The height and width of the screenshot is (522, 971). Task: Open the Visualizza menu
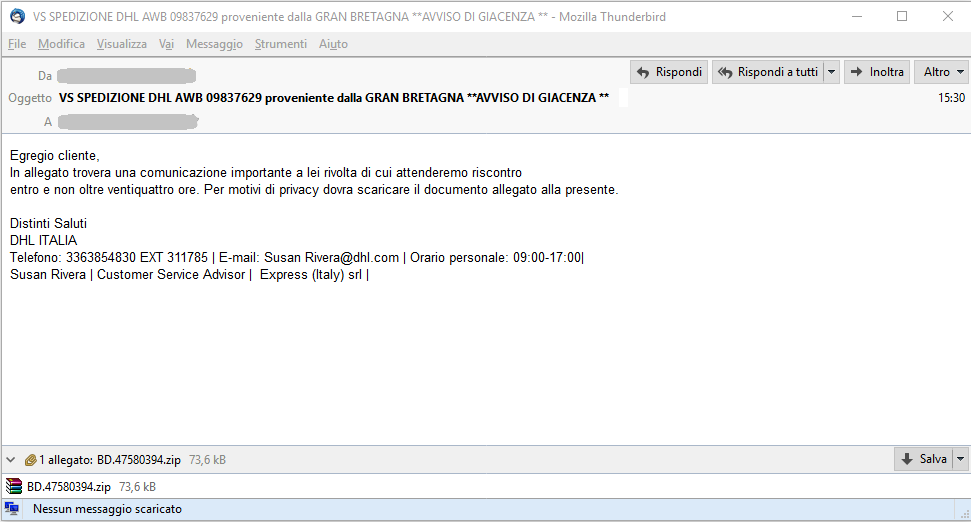[x=121, y=44]
